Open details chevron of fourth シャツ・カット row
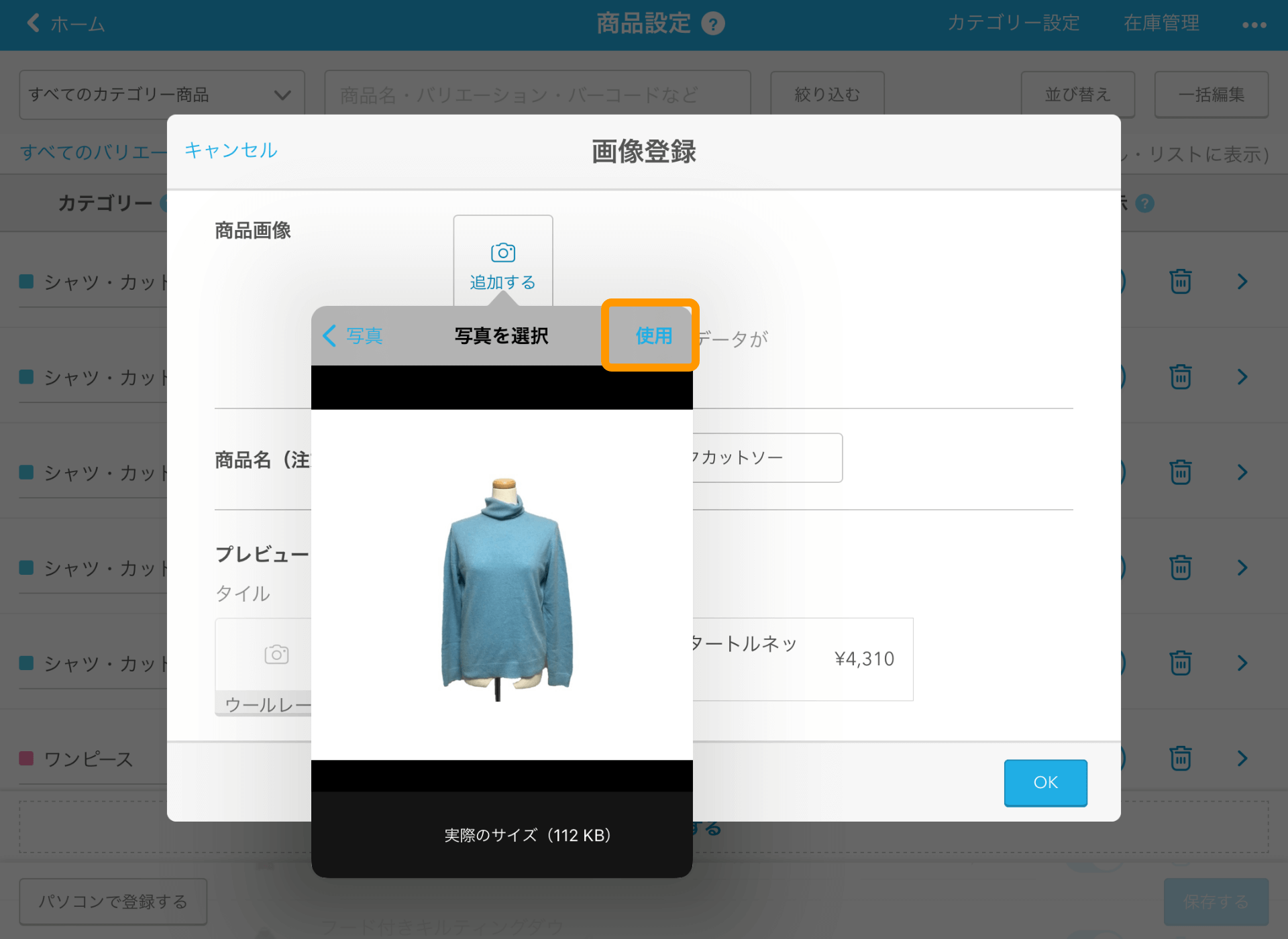The image size is (1288, 939). tap(1242, 567)
